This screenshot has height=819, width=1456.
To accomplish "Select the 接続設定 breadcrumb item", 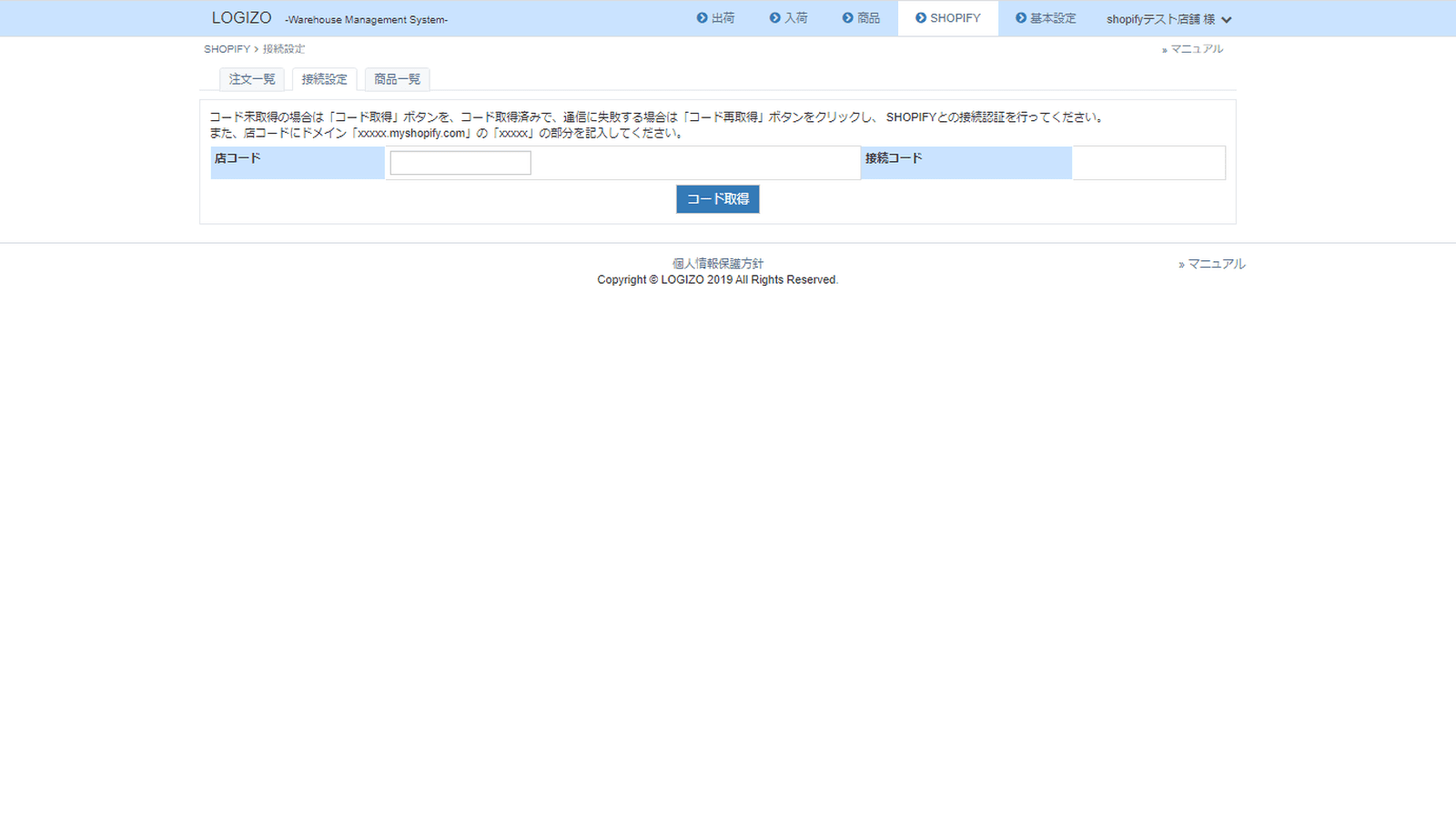I will tap(284, 49).
